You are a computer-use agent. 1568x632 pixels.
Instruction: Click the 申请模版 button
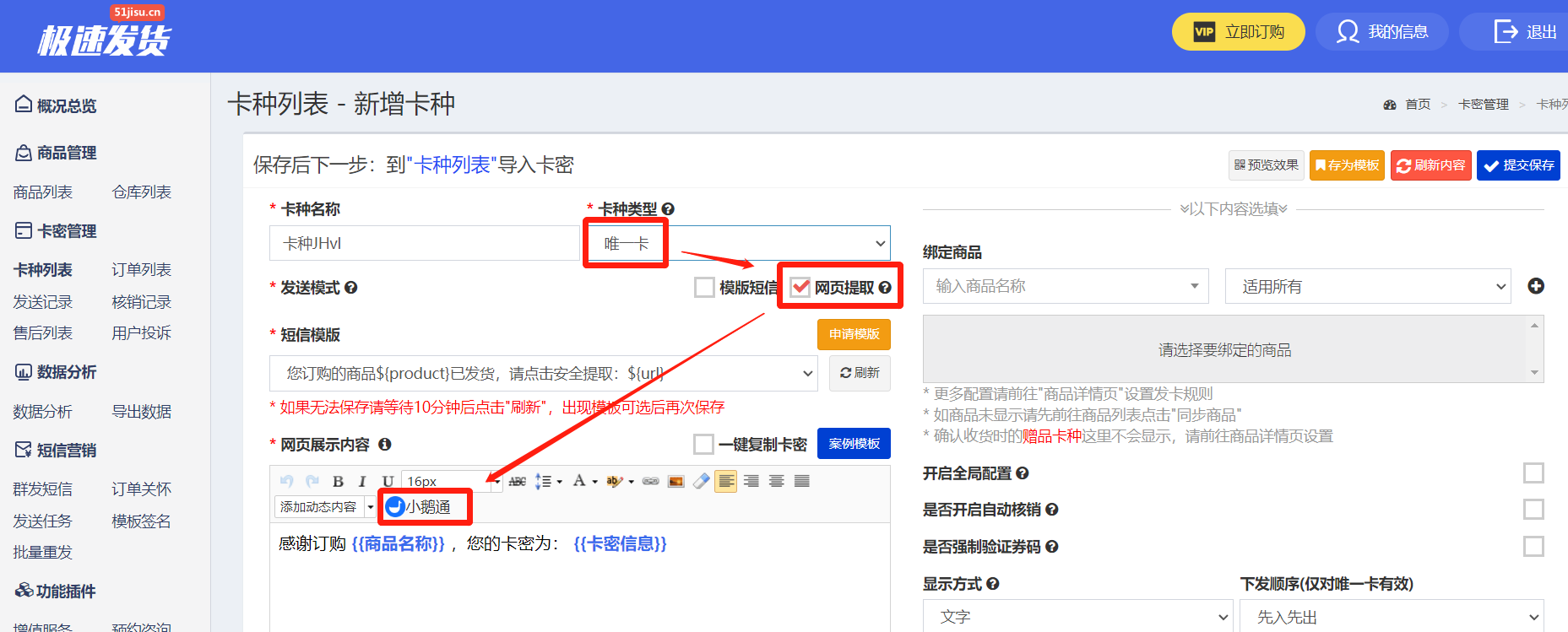point(854,334)
